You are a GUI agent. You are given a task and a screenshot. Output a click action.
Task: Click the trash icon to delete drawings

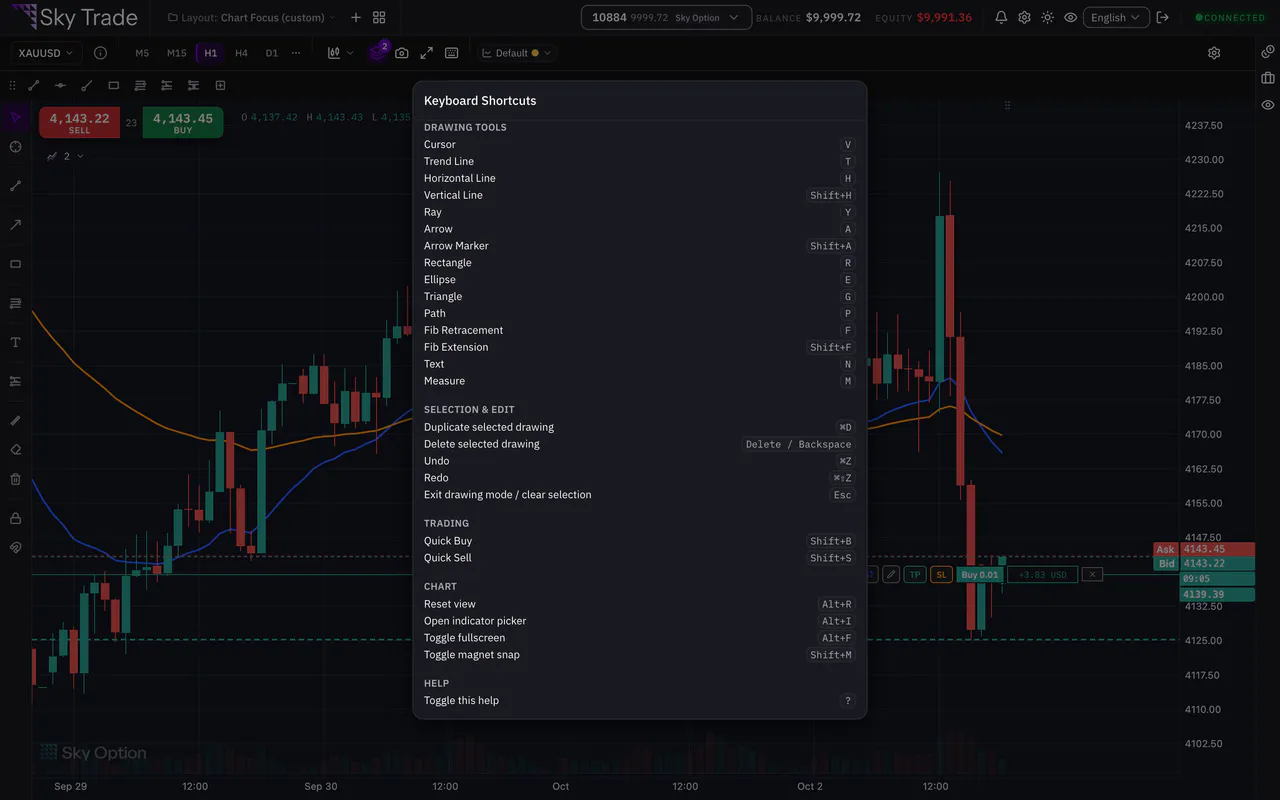point(15,479)
